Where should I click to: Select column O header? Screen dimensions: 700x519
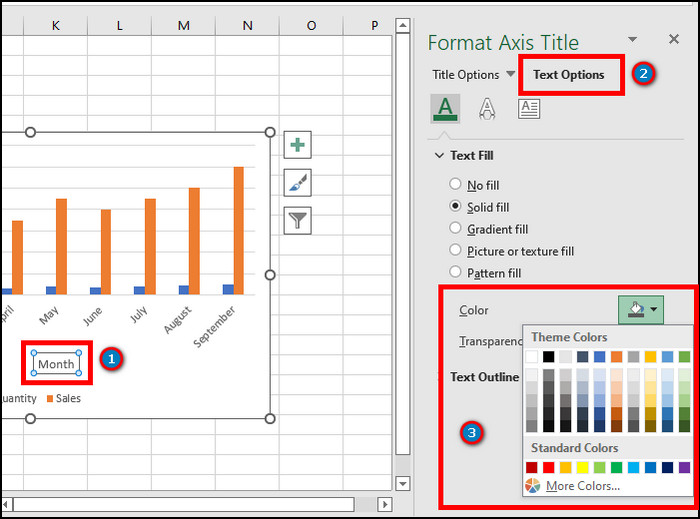[311, 26]
